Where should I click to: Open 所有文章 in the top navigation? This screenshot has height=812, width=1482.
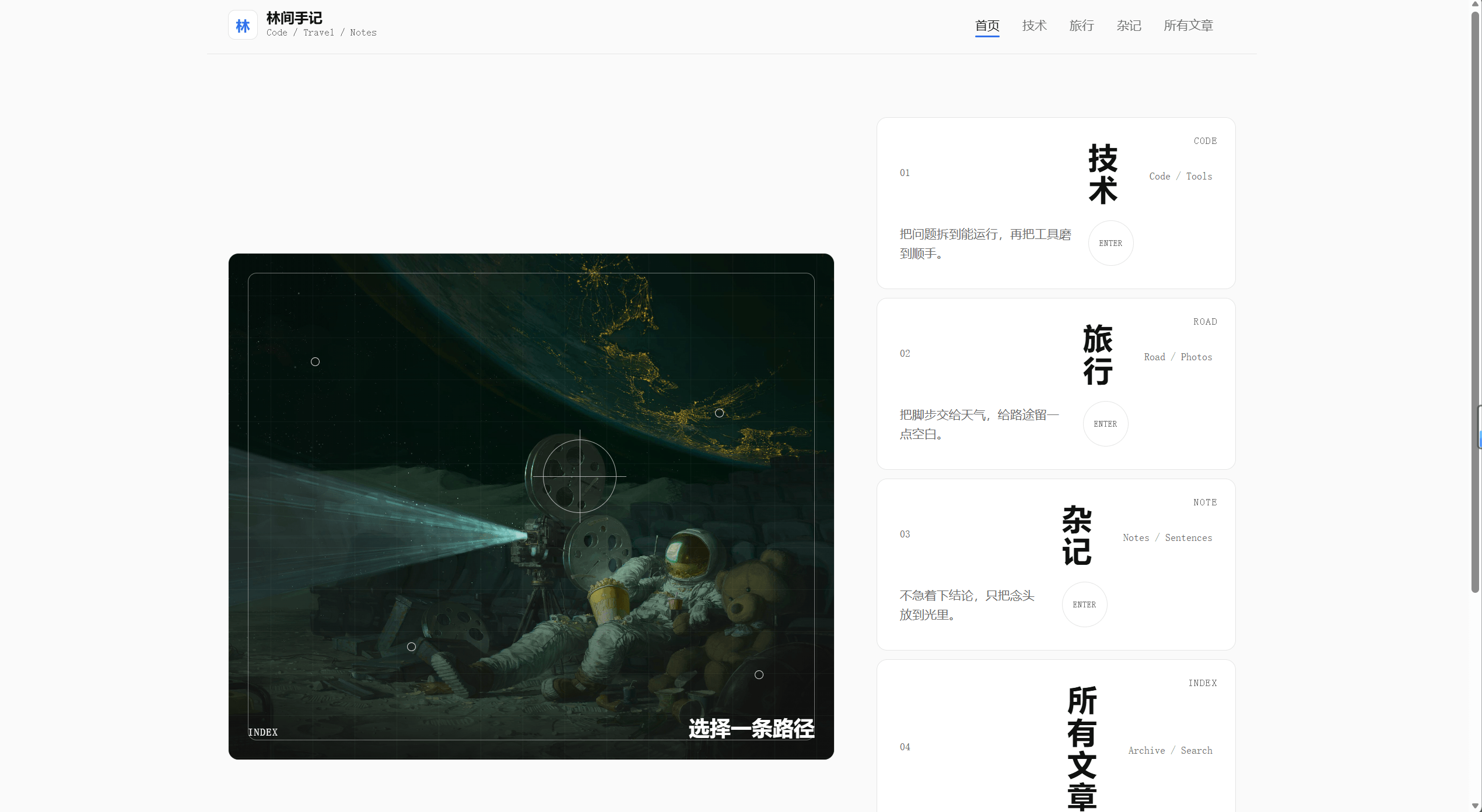pyautogui.click(x=1188, y=26)
